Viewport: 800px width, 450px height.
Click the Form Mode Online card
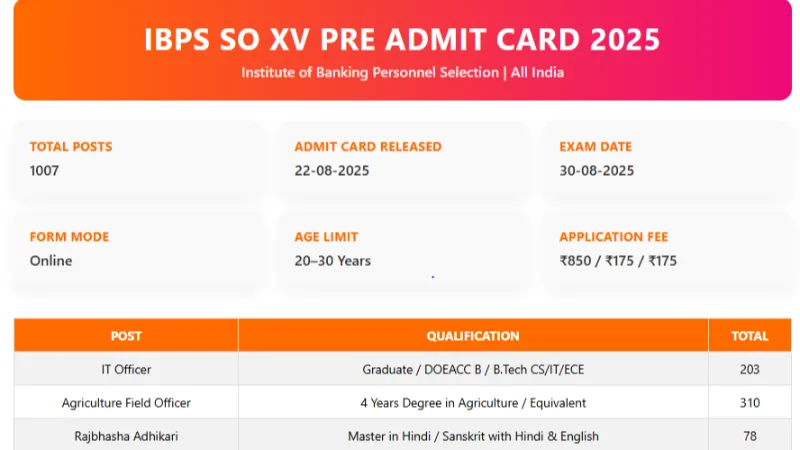coord(138,249)
